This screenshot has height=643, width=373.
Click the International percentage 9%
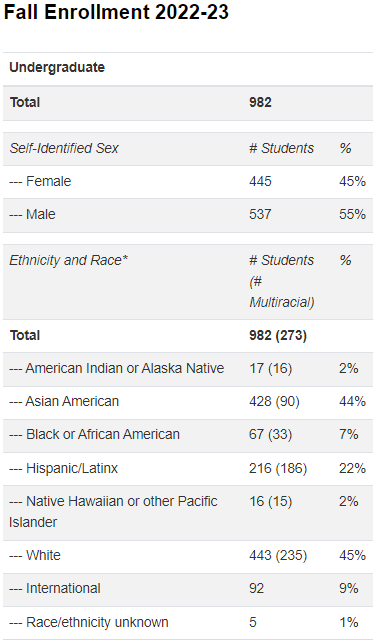point(349,588)
